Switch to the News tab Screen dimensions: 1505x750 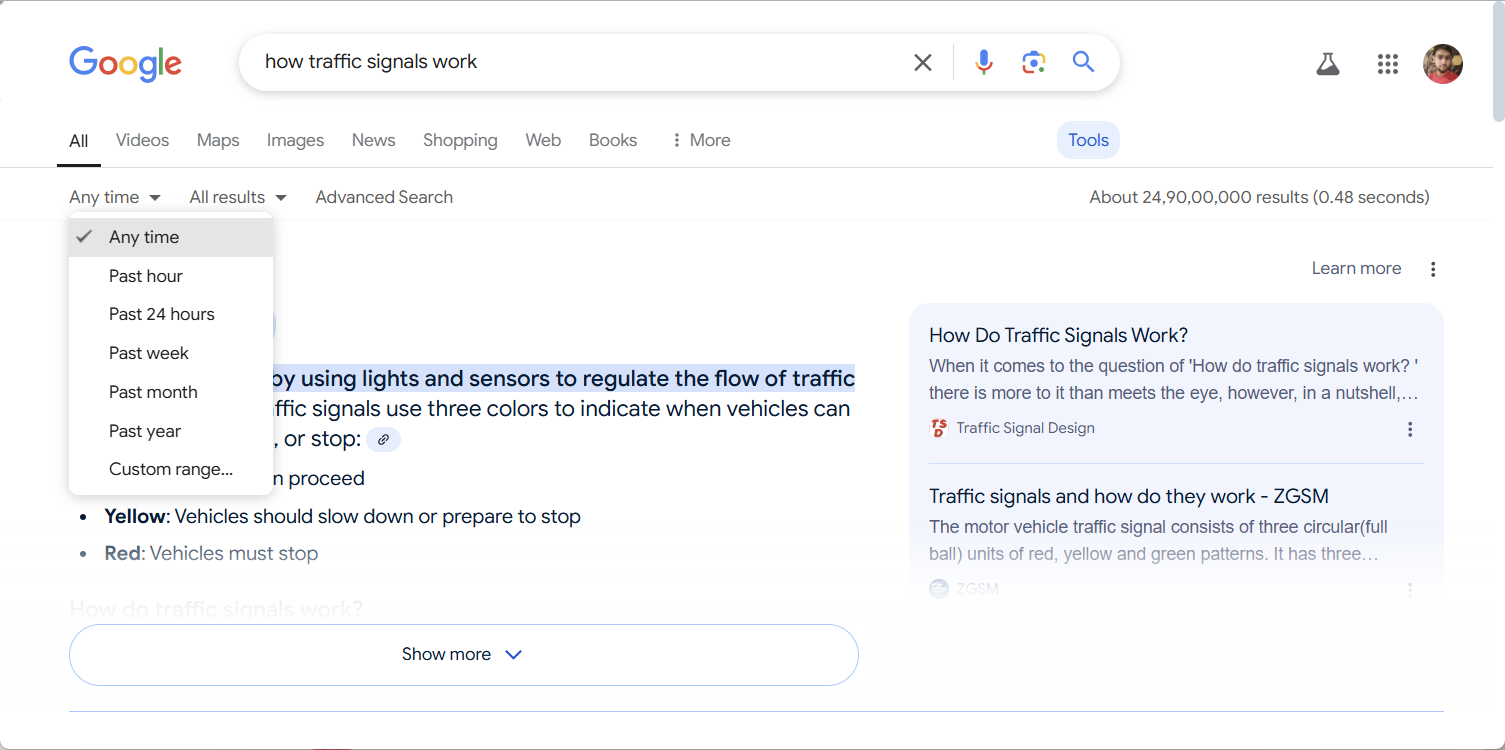pos(373,140)
